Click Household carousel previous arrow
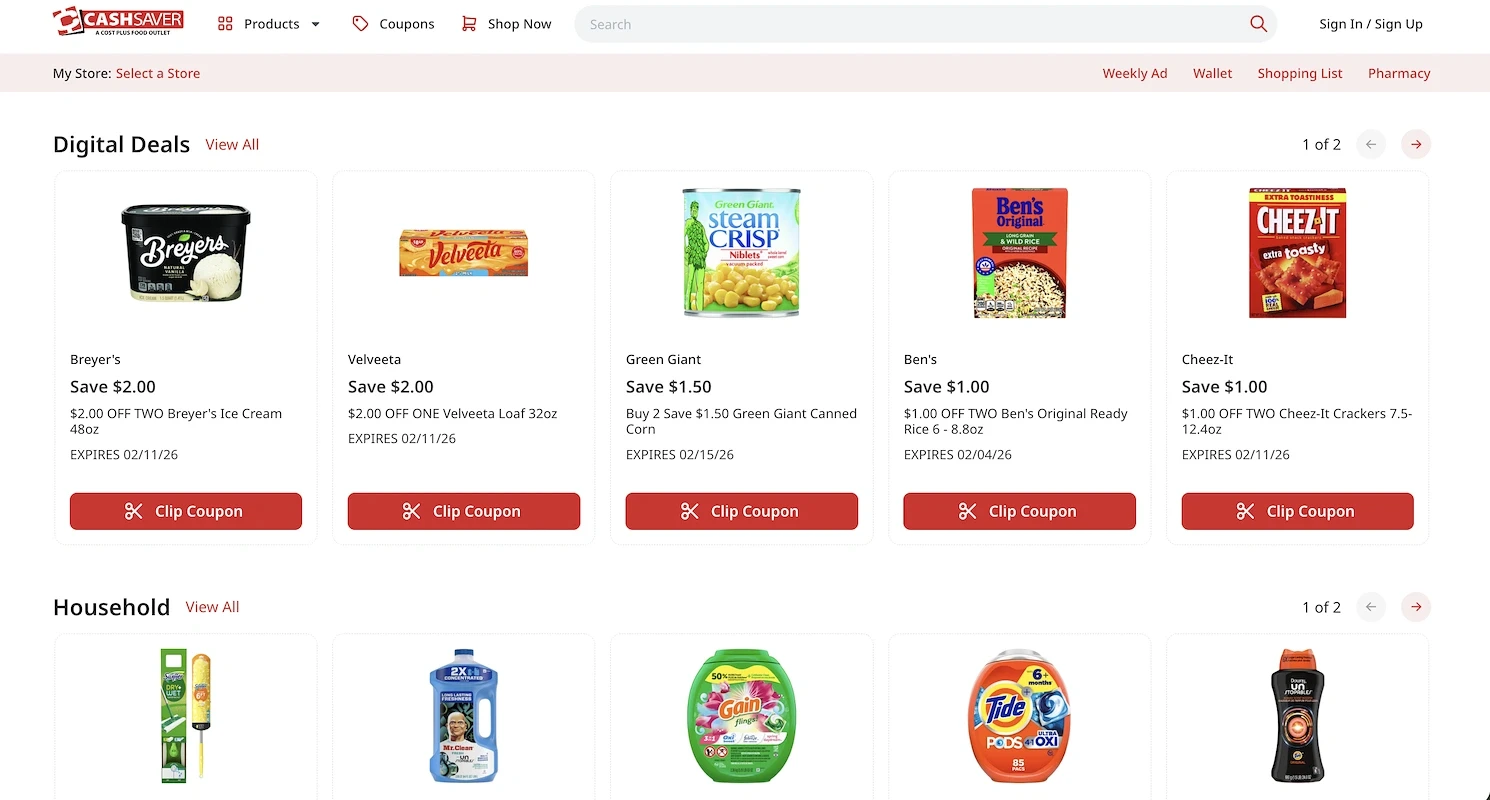 point(1371,607)
